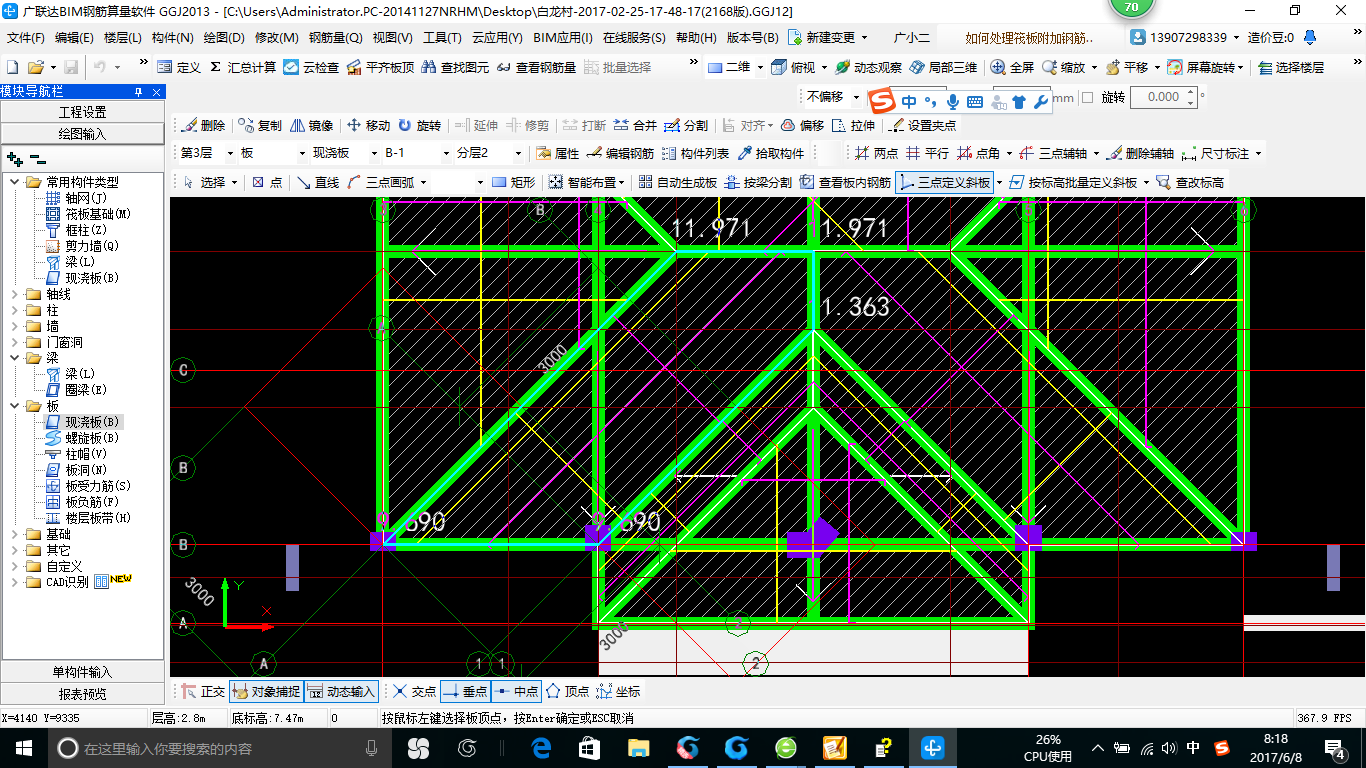Click the 报表预览 button
Image resolution: width=1366 pixels, height=768 pixels.
(x=82, y=693)
